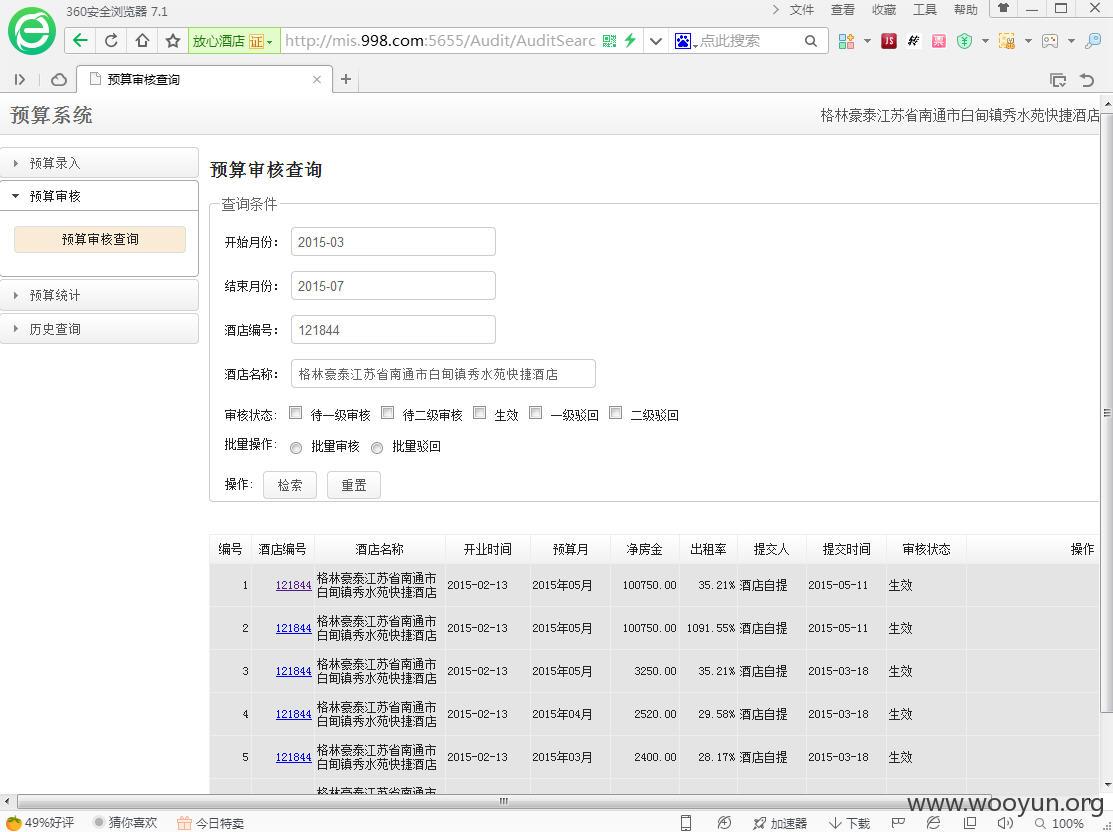Open the 收藏 menu

pos(884,9)
